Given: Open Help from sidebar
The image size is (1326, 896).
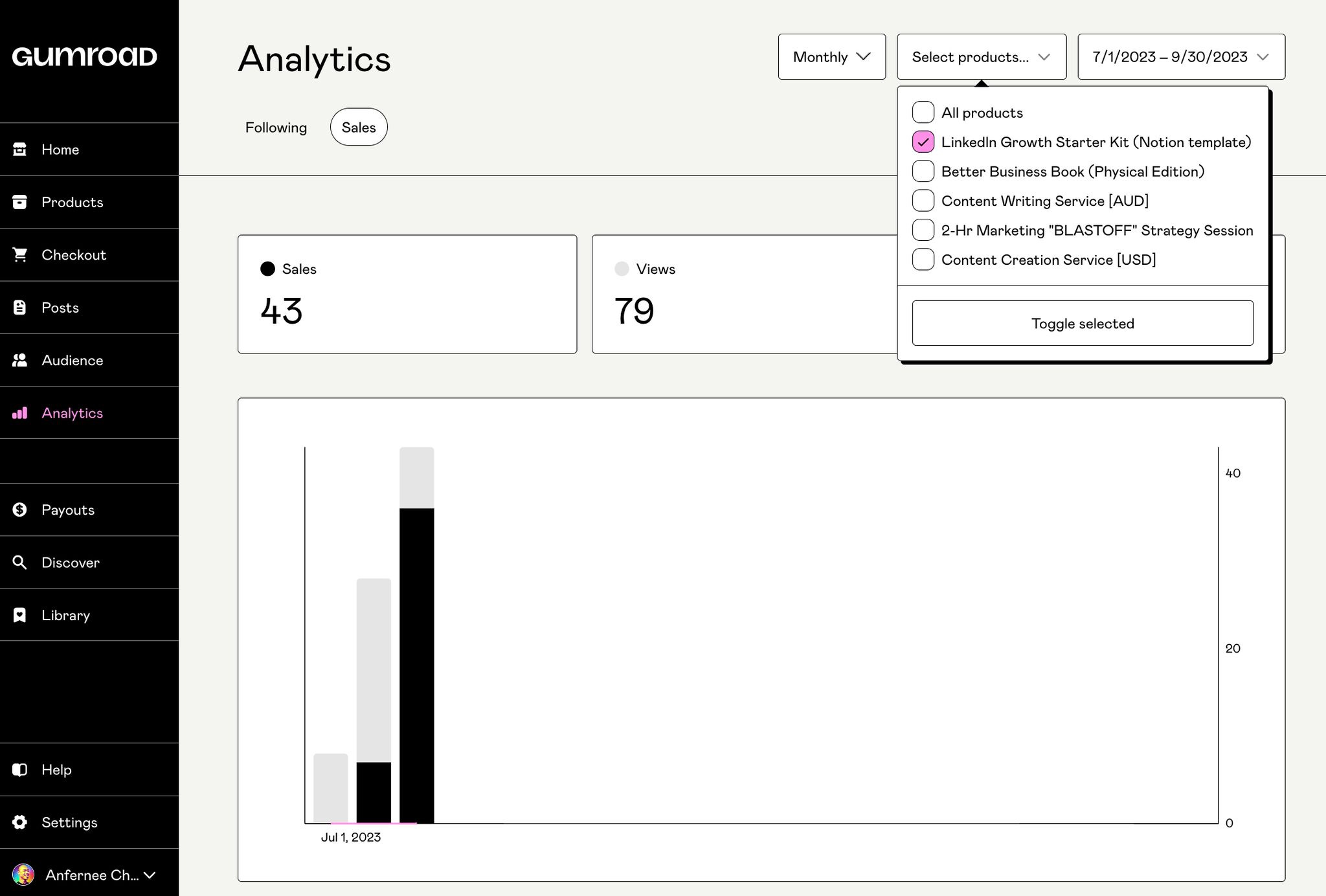Looking at the screenshot, I should pos(89,770).
